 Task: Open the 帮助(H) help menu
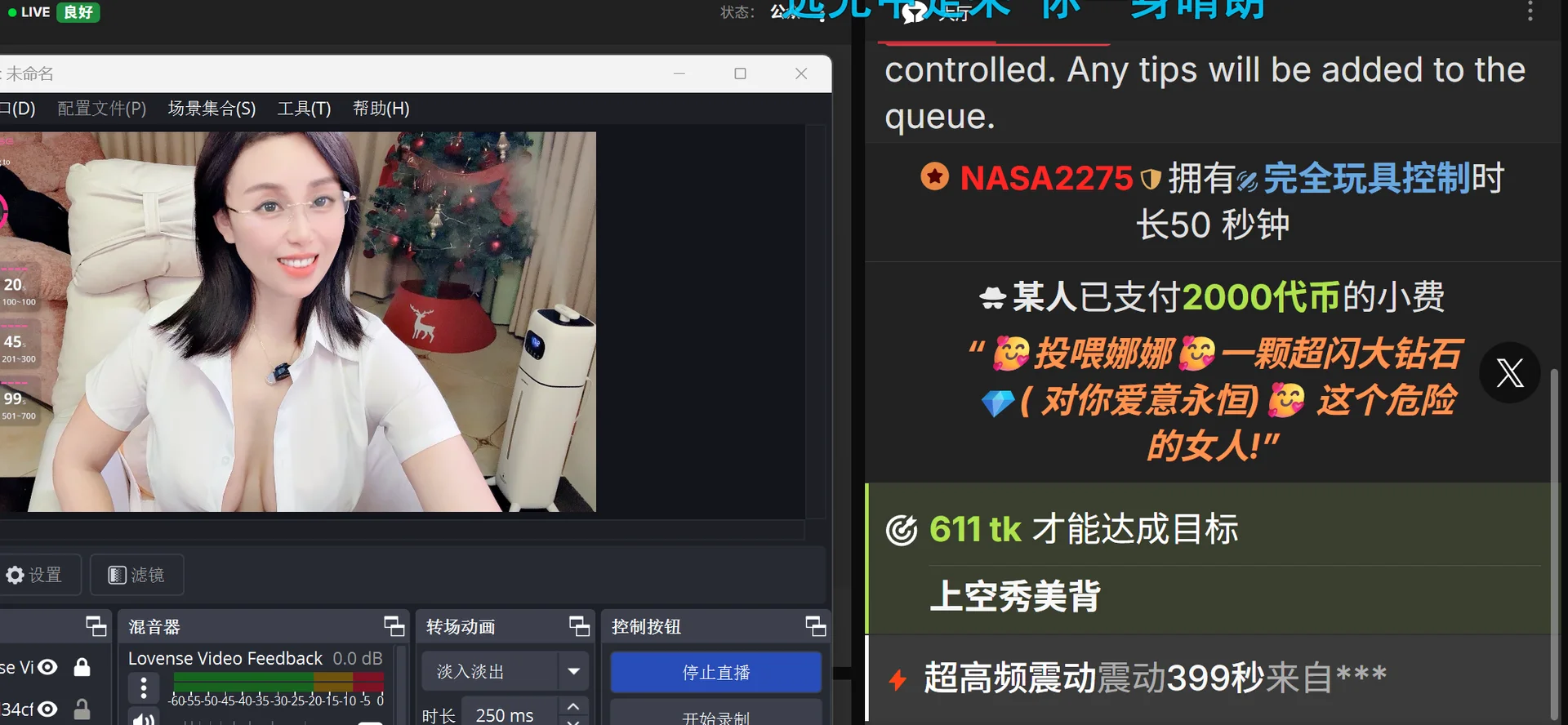coord(381,109)
